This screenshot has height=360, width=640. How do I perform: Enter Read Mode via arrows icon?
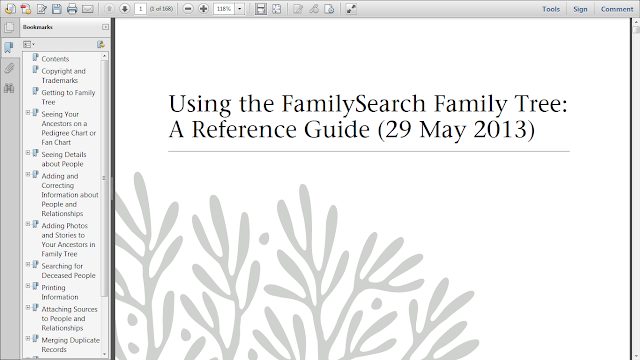[x=351, y=9]
